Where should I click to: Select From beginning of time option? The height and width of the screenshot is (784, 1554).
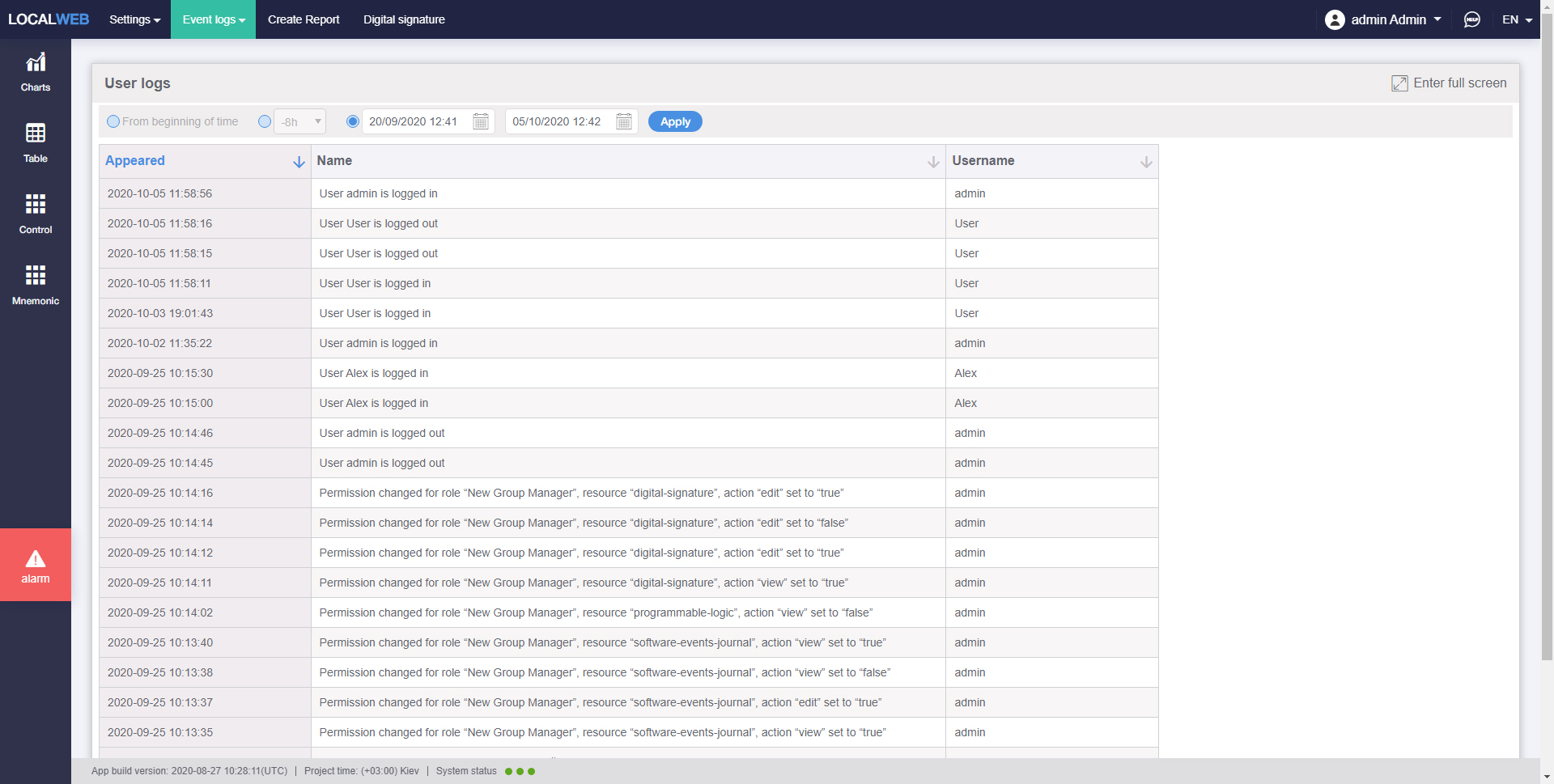coord(113,121)
